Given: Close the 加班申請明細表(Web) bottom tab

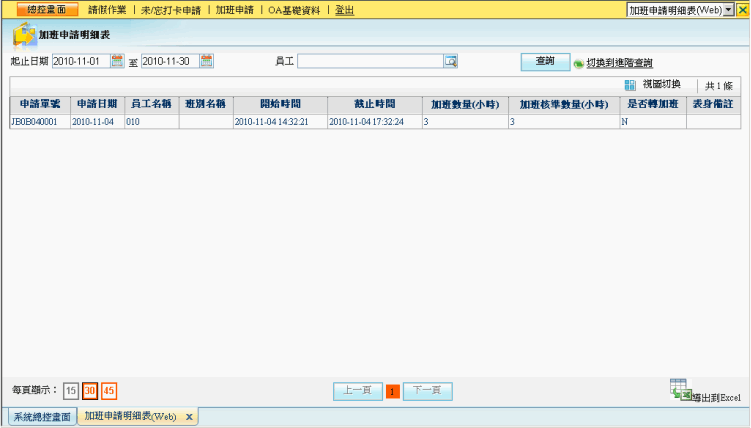Looking at the screenshot, I should click(189, 417).
